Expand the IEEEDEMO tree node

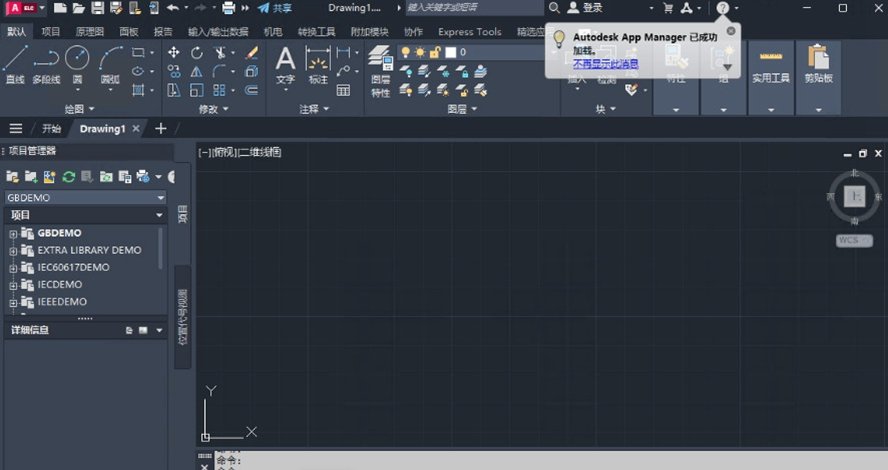click(13, 303)
